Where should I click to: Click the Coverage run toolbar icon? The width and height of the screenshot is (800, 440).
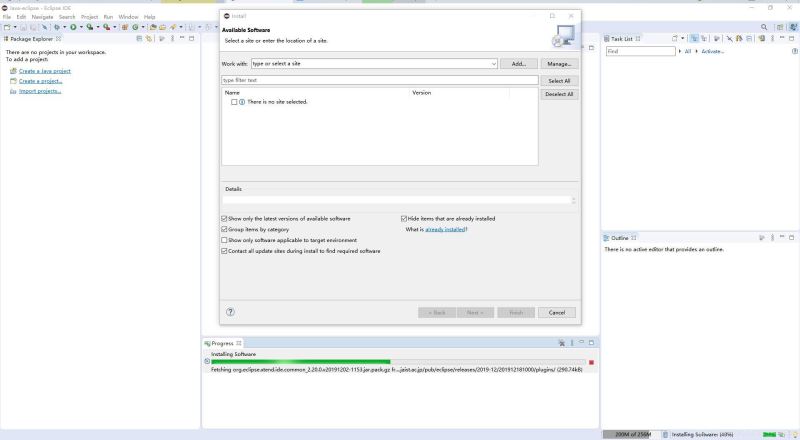[x=90, y=27]
